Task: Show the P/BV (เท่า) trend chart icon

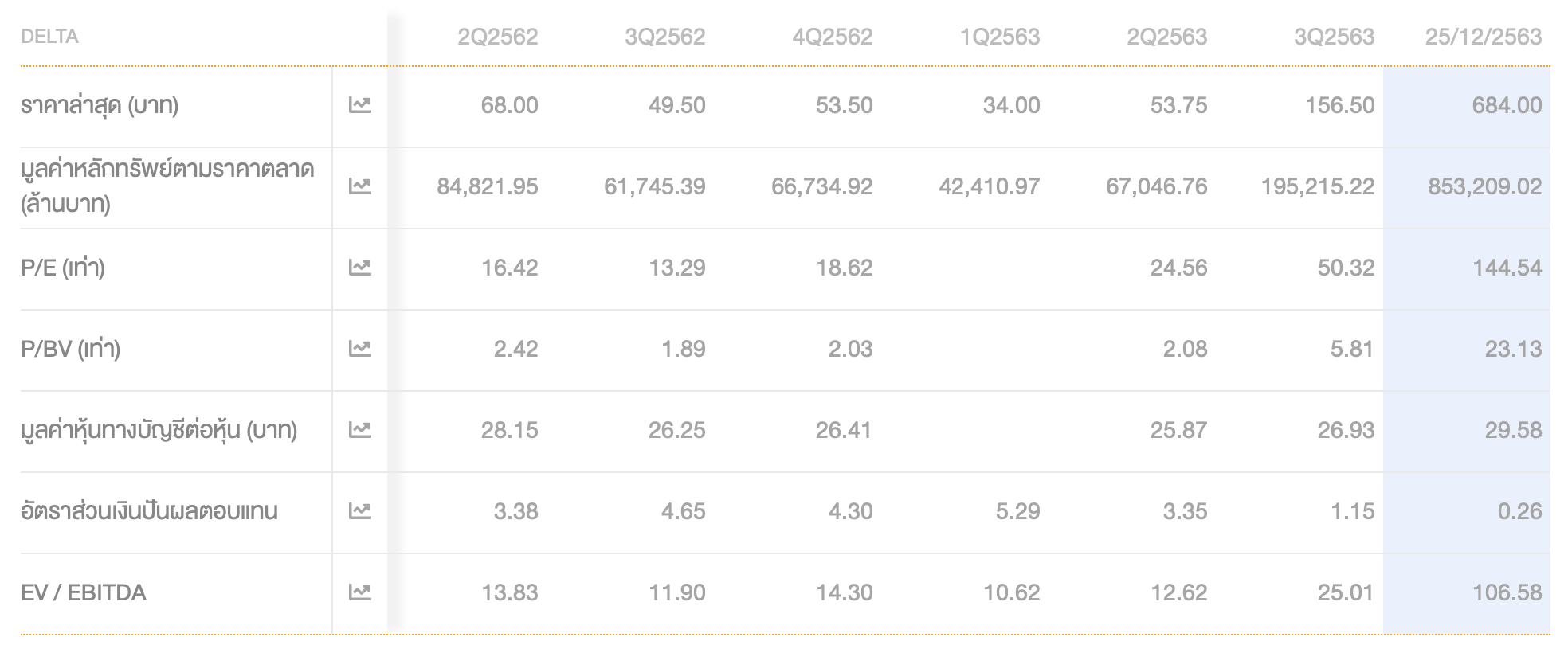Action: tap(360, 349)
